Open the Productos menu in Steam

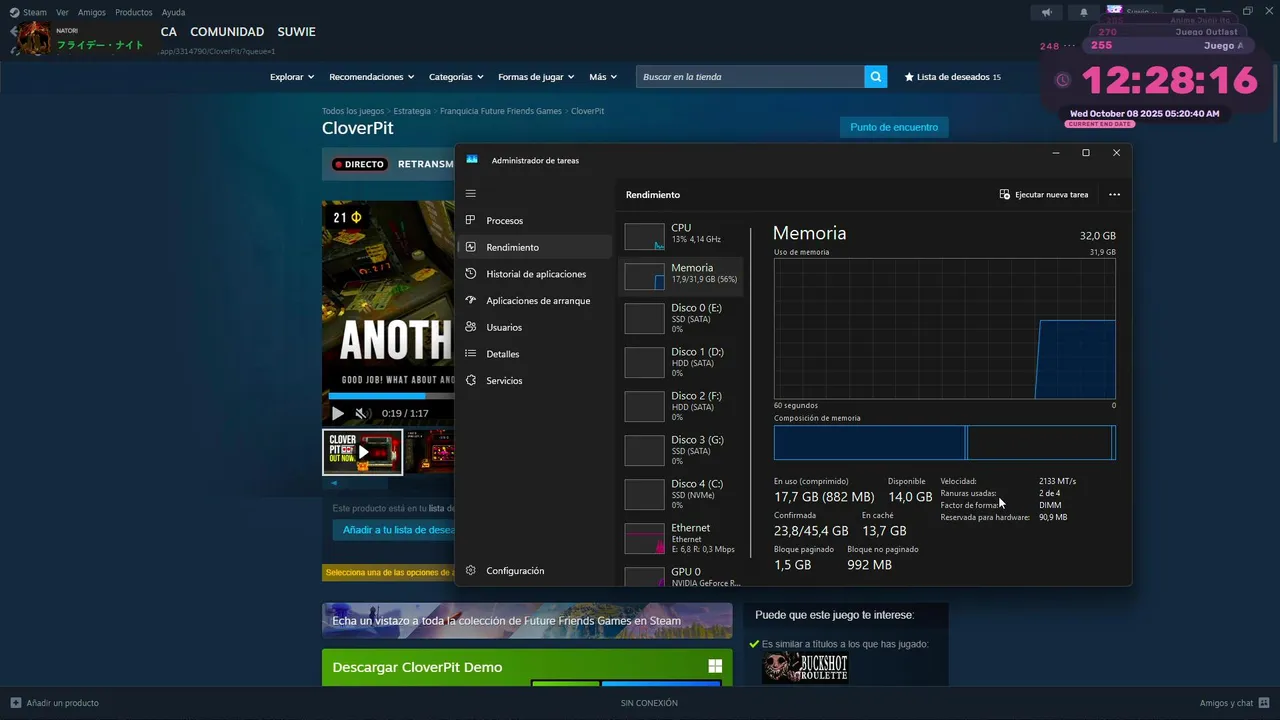click(x=134, y=13)
